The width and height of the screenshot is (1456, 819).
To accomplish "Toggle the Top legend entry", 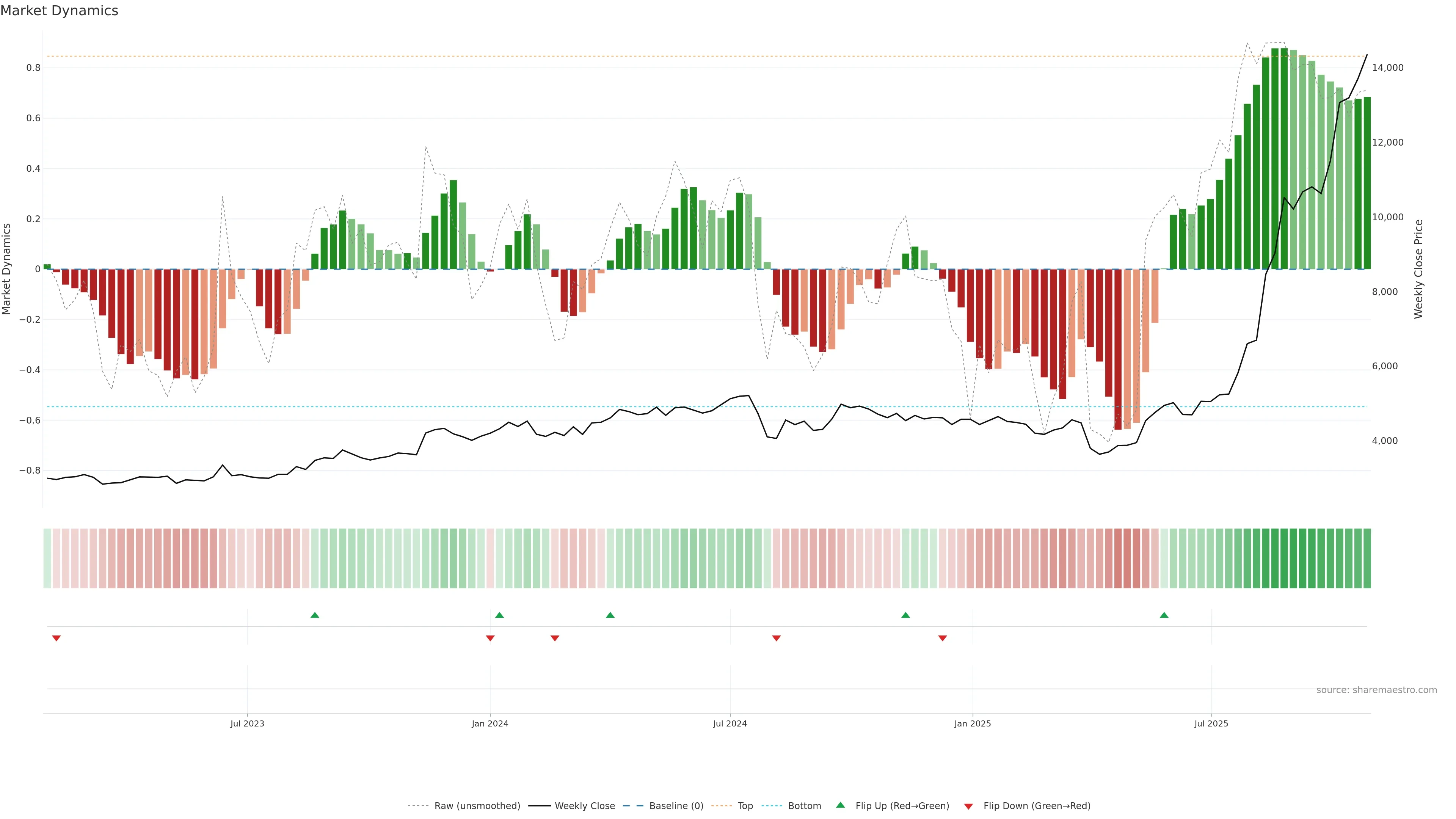I will [x=745, y=806].
